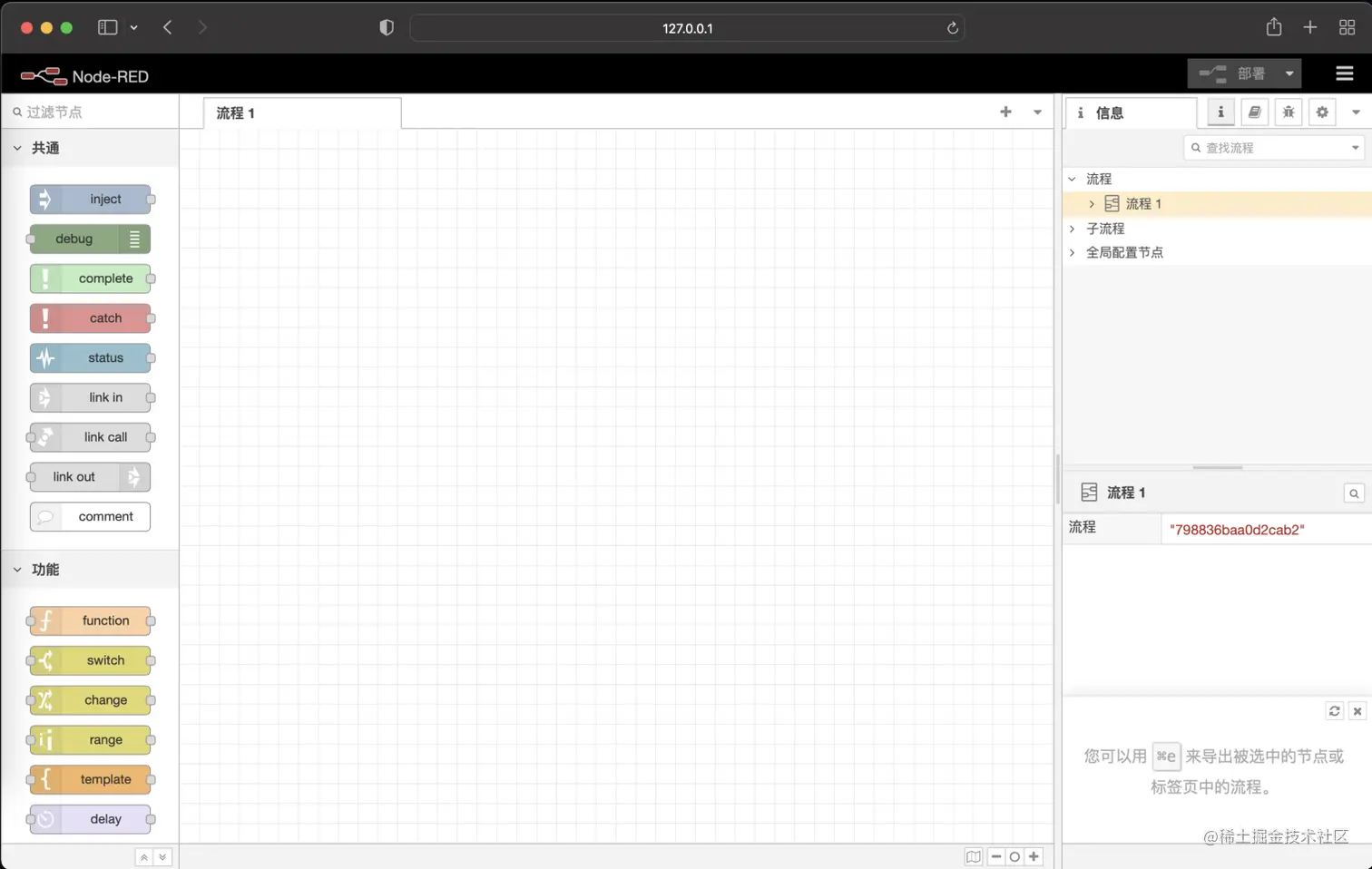Image resolution: width=1372 pixels, height=869 pixels.
Task: Click the 流程 1 heading in info details
Action: pos(1126,493)
